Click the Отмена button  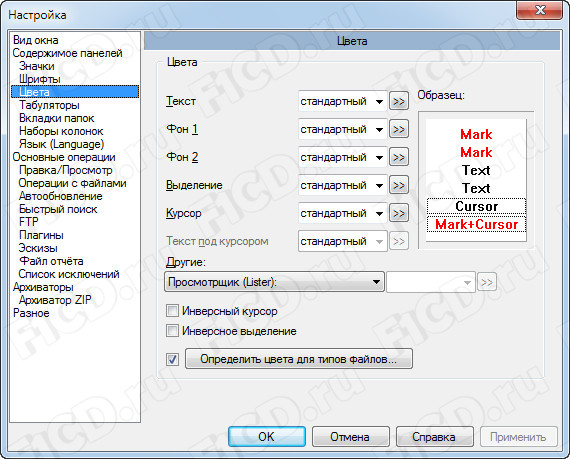[350, 436]
